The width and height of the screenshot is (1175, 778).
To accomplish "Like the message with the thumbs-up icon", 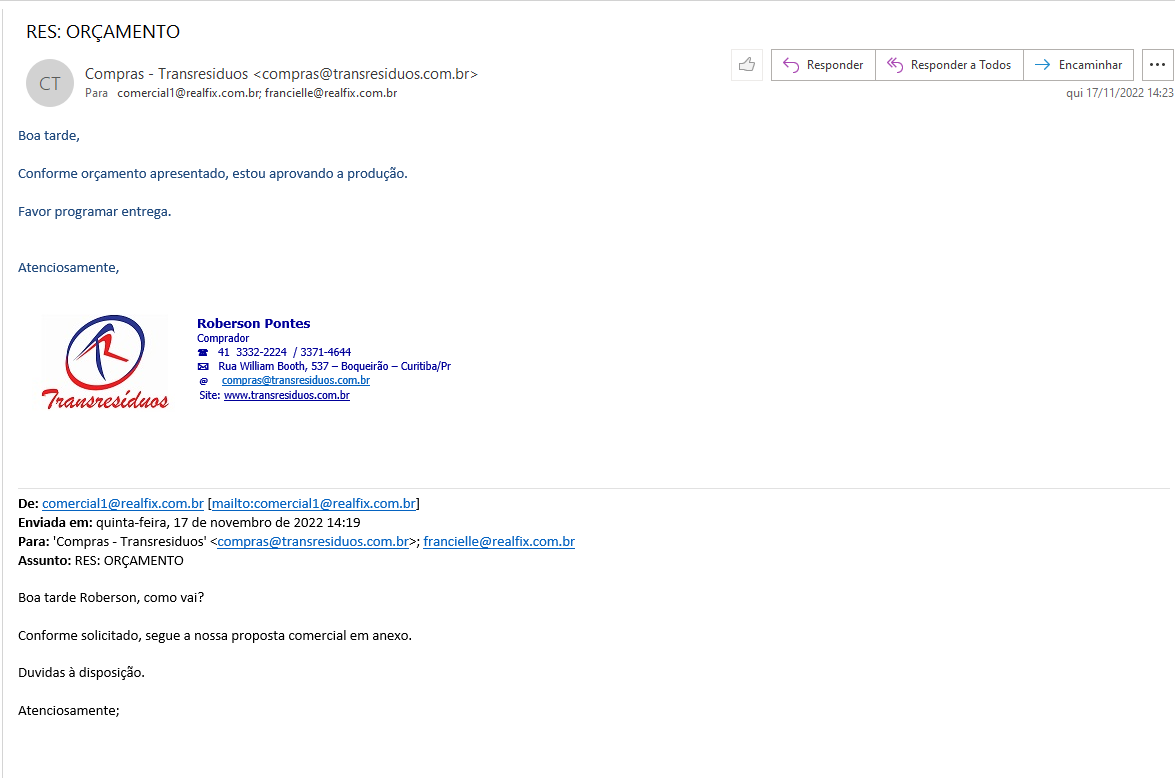I will click(x=747, y=65).
